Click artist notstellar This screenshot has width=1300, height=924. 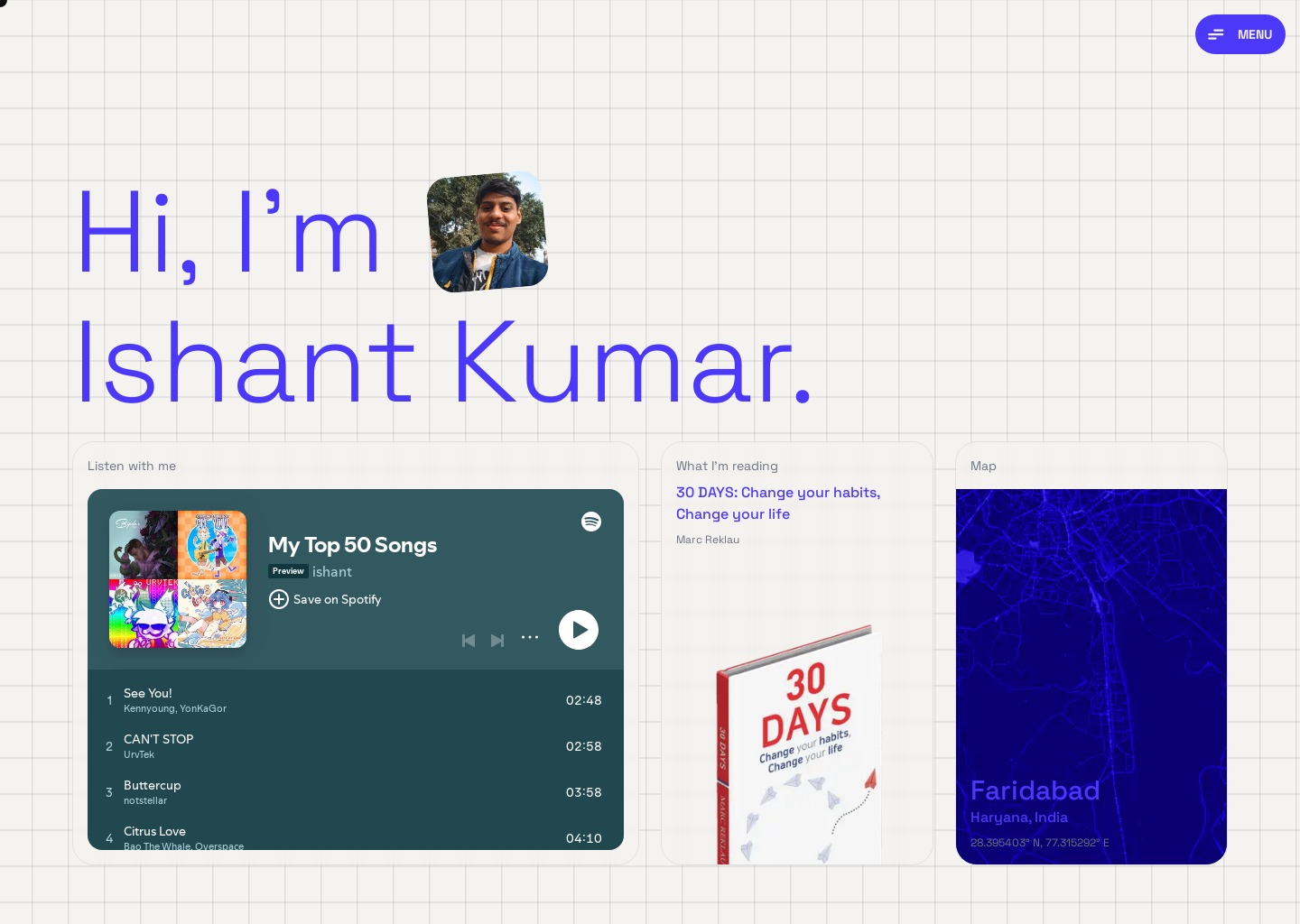(145, 801)
